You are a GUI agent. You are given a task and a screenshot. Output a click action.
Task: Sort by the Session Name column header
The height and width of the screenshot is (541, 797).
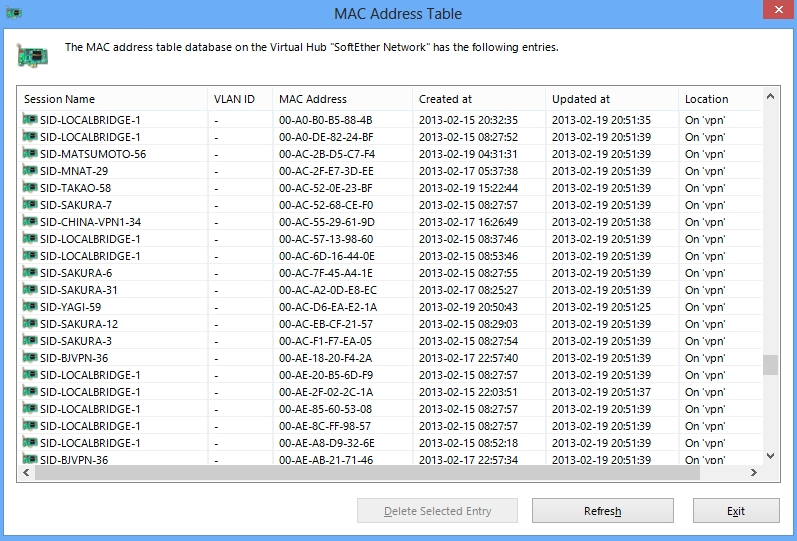point(112,99)
